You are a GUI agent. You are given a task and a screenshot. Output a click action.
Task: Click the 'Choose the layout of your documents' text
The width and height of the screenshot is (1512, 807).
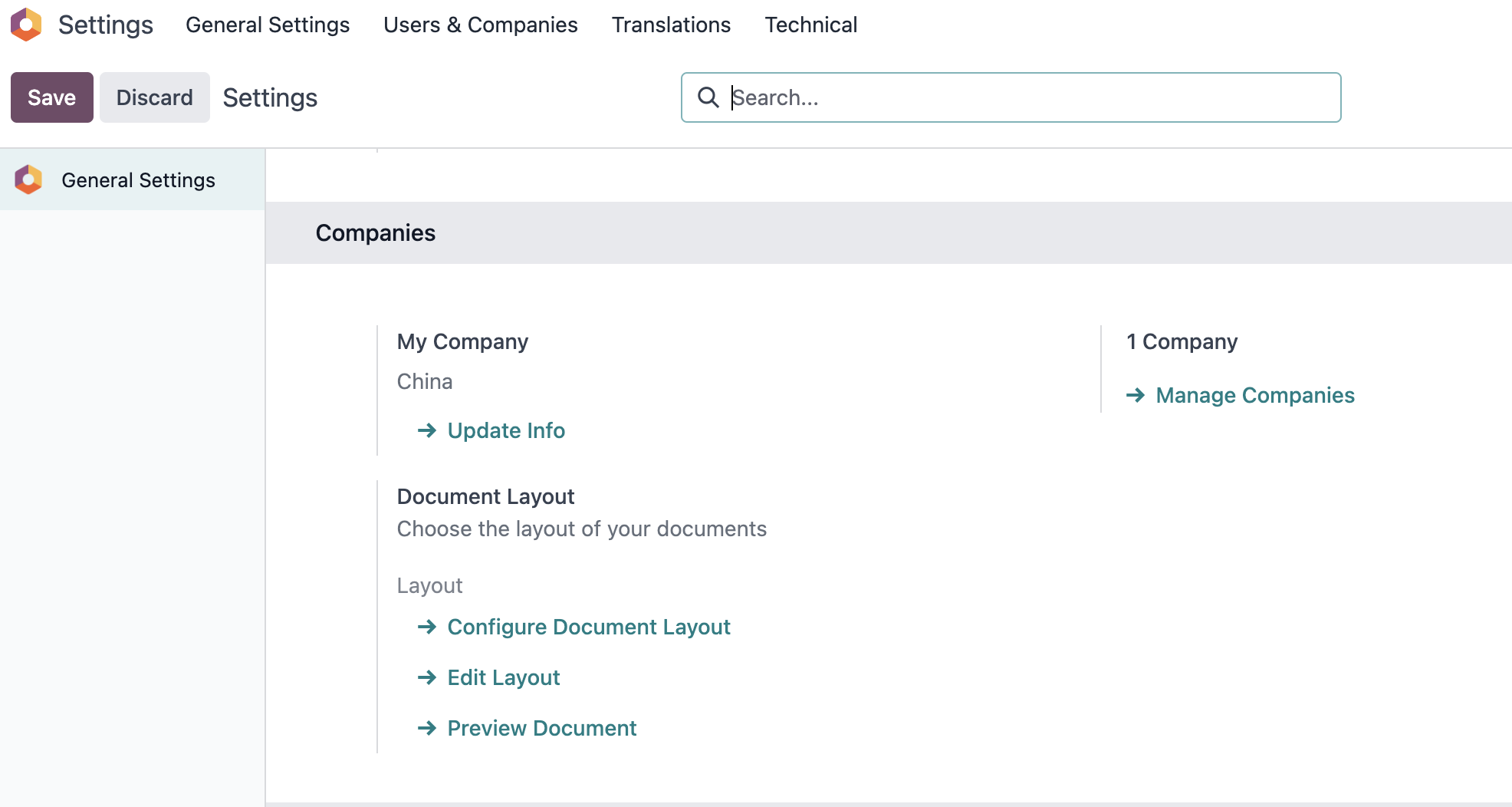coord(581,529)
